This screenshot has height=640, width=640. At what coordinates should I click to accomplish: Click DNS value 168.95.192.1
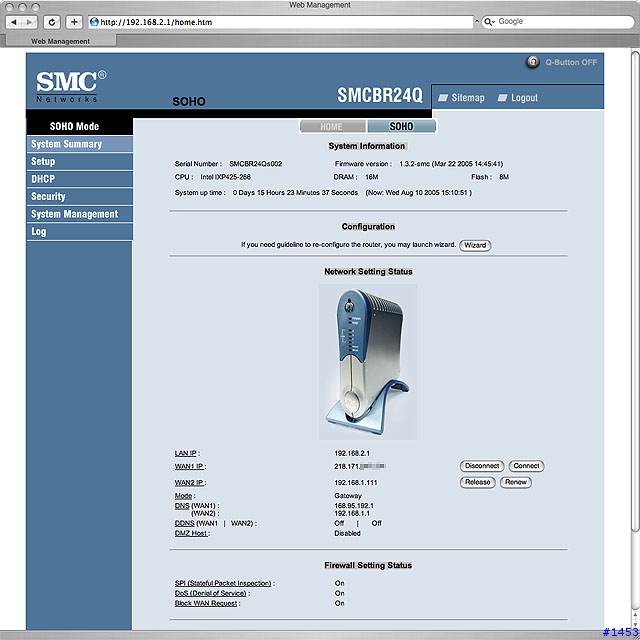pyautogui.click(x=354, y=506)
